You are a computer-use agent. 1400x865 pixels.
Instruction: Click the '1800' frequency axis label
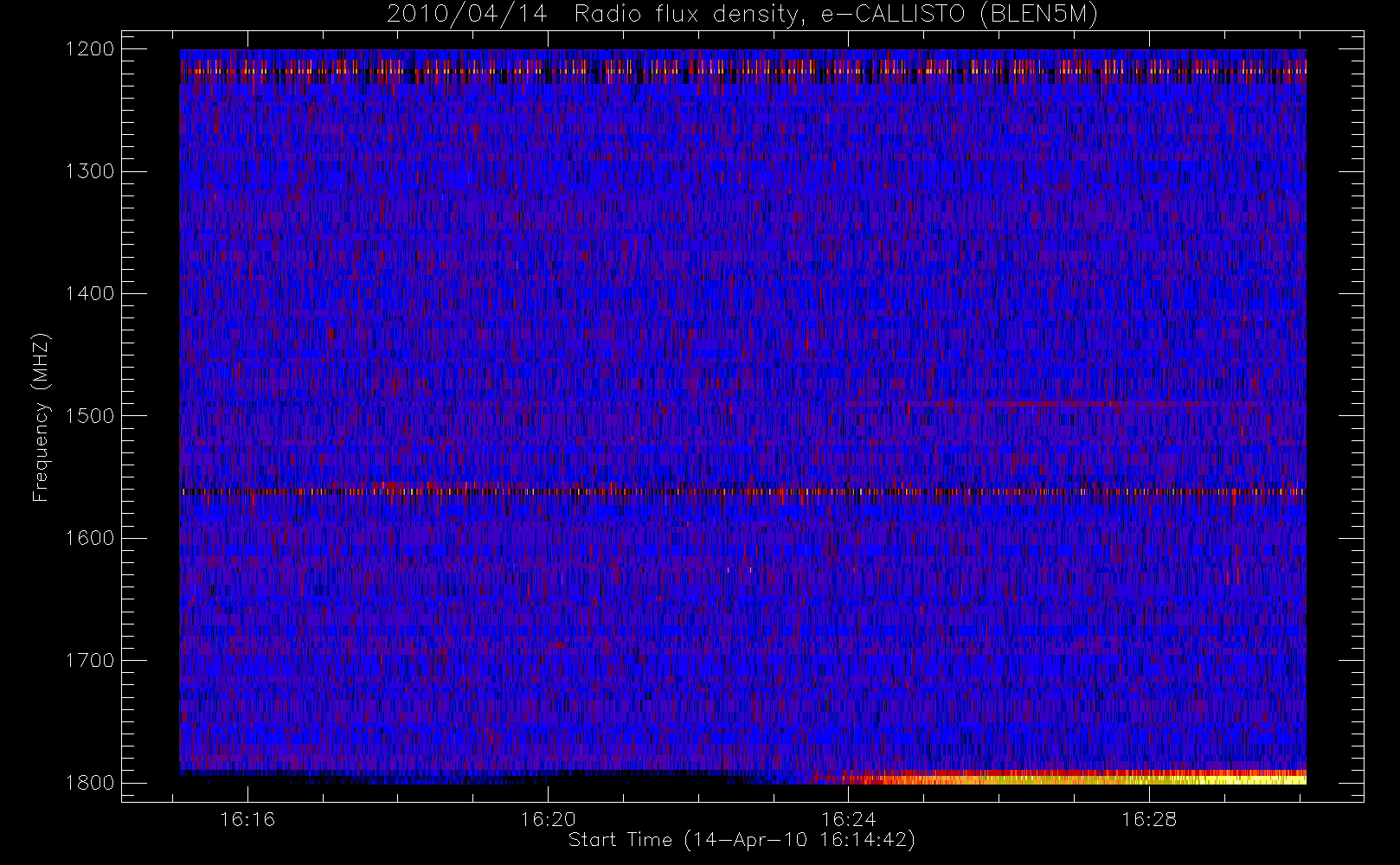(x=90, y=782)
